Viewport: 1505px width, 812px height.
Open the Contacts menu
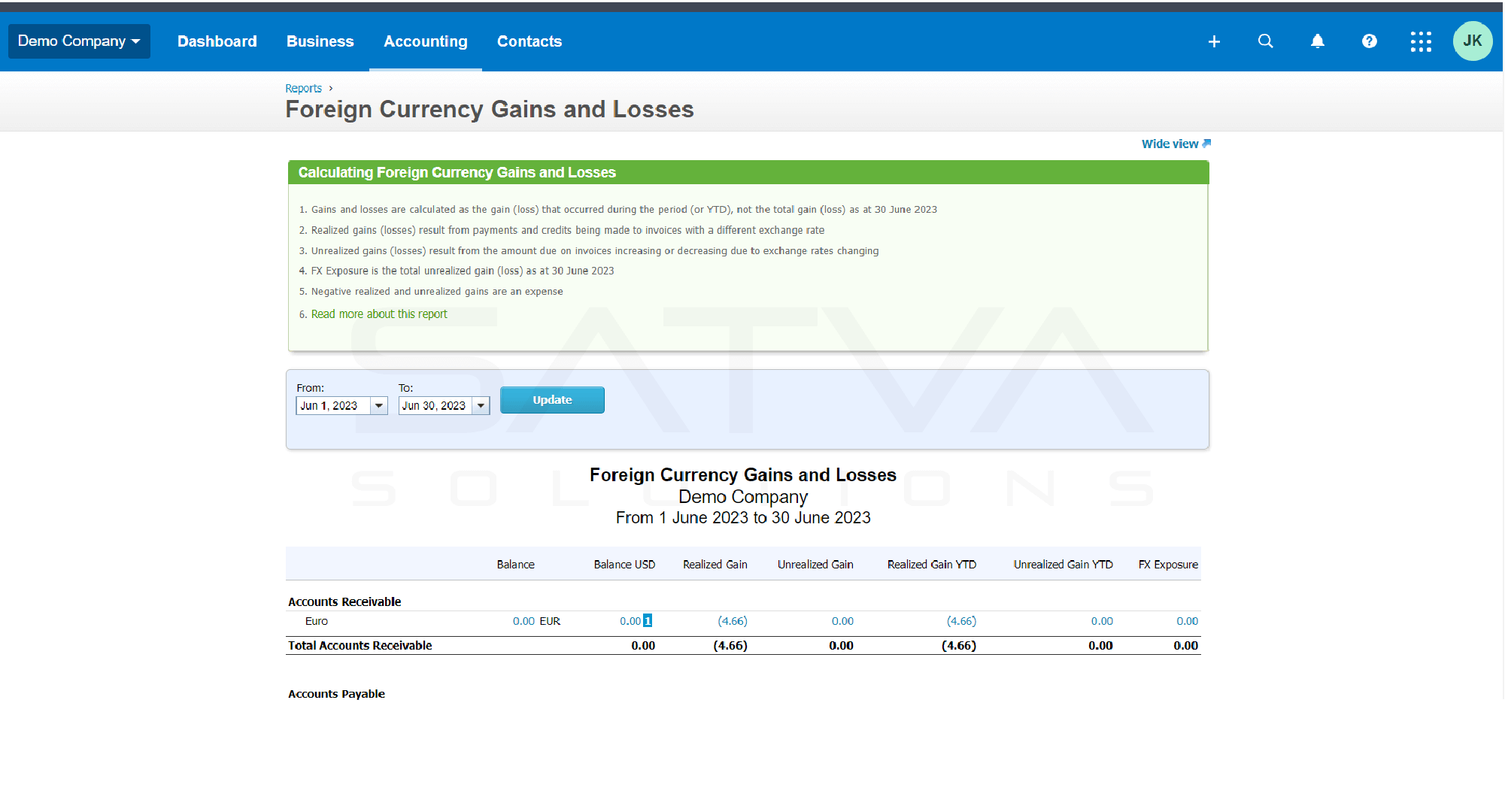tap(529, 41)
